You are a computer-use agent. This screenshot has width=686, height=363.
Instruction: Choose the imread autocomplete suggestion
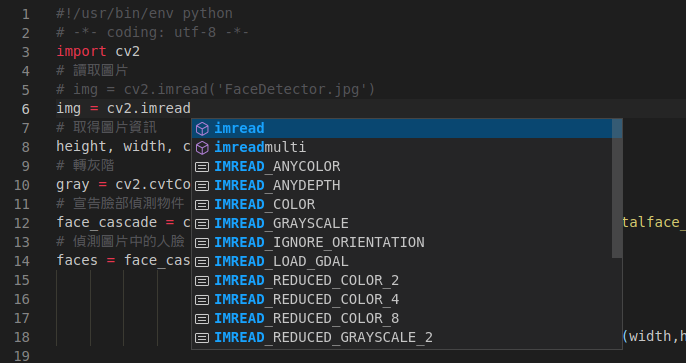[x=402, y=129]
